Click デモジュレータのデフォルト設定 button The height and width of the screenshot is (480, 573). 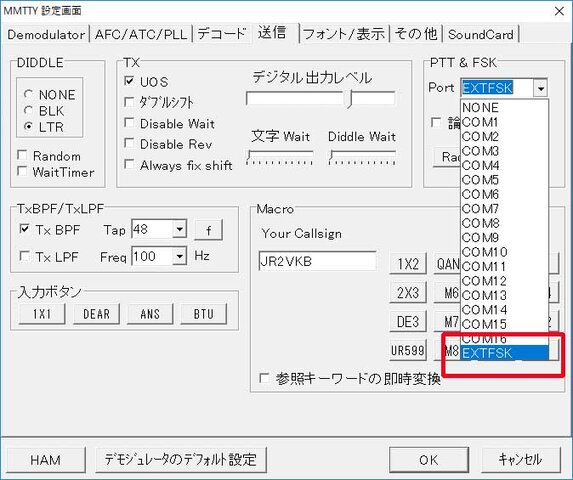(181, 460)
